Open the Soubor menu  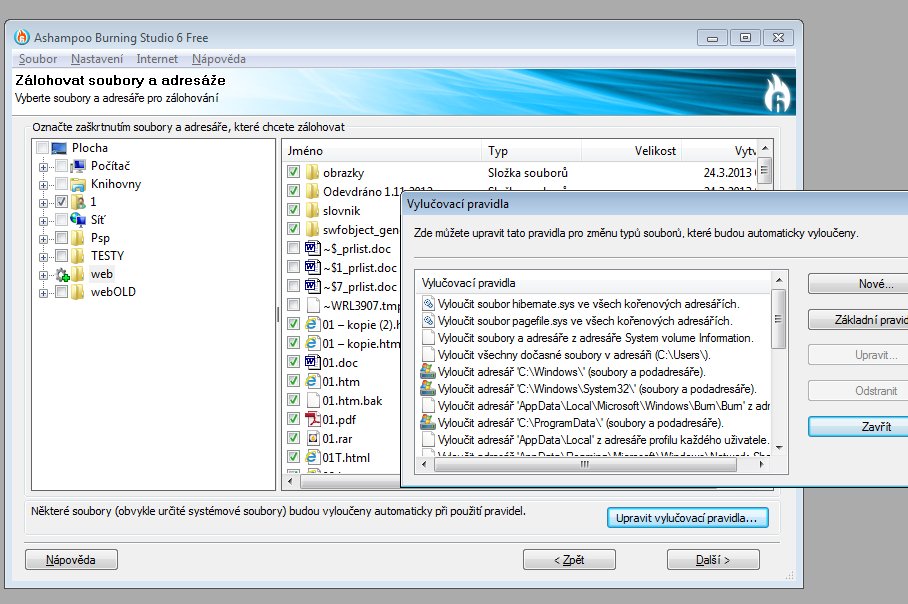38,59
